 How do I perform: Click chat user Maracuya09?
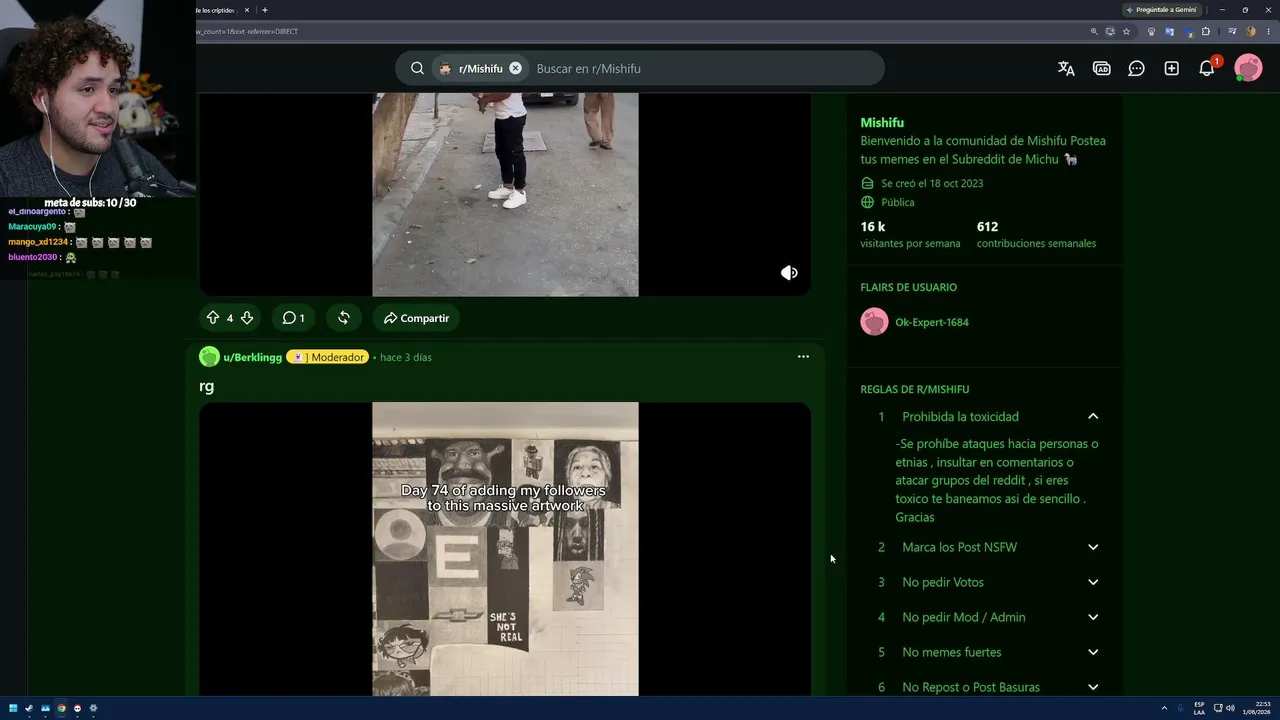coord(32,227)
